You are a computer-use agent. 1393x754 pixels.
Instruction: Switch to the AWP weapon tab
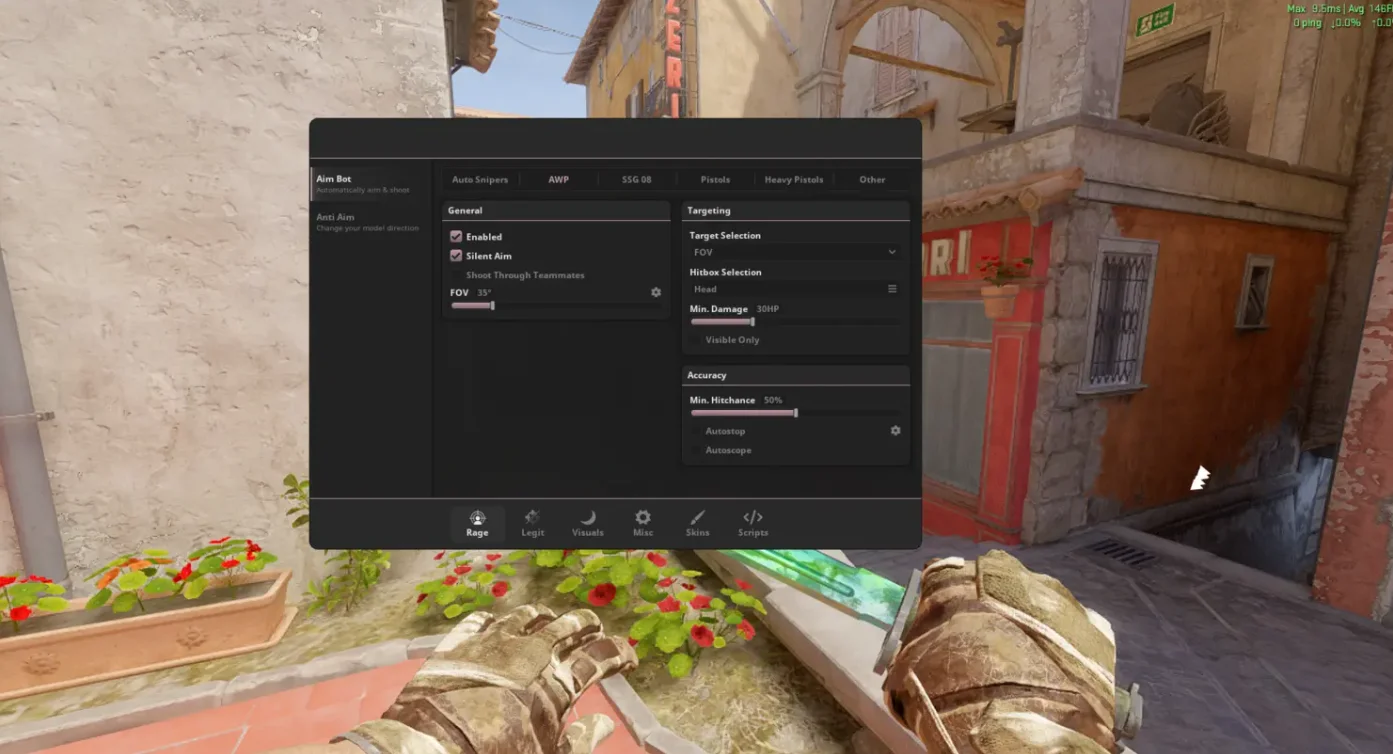pos(558,180)
